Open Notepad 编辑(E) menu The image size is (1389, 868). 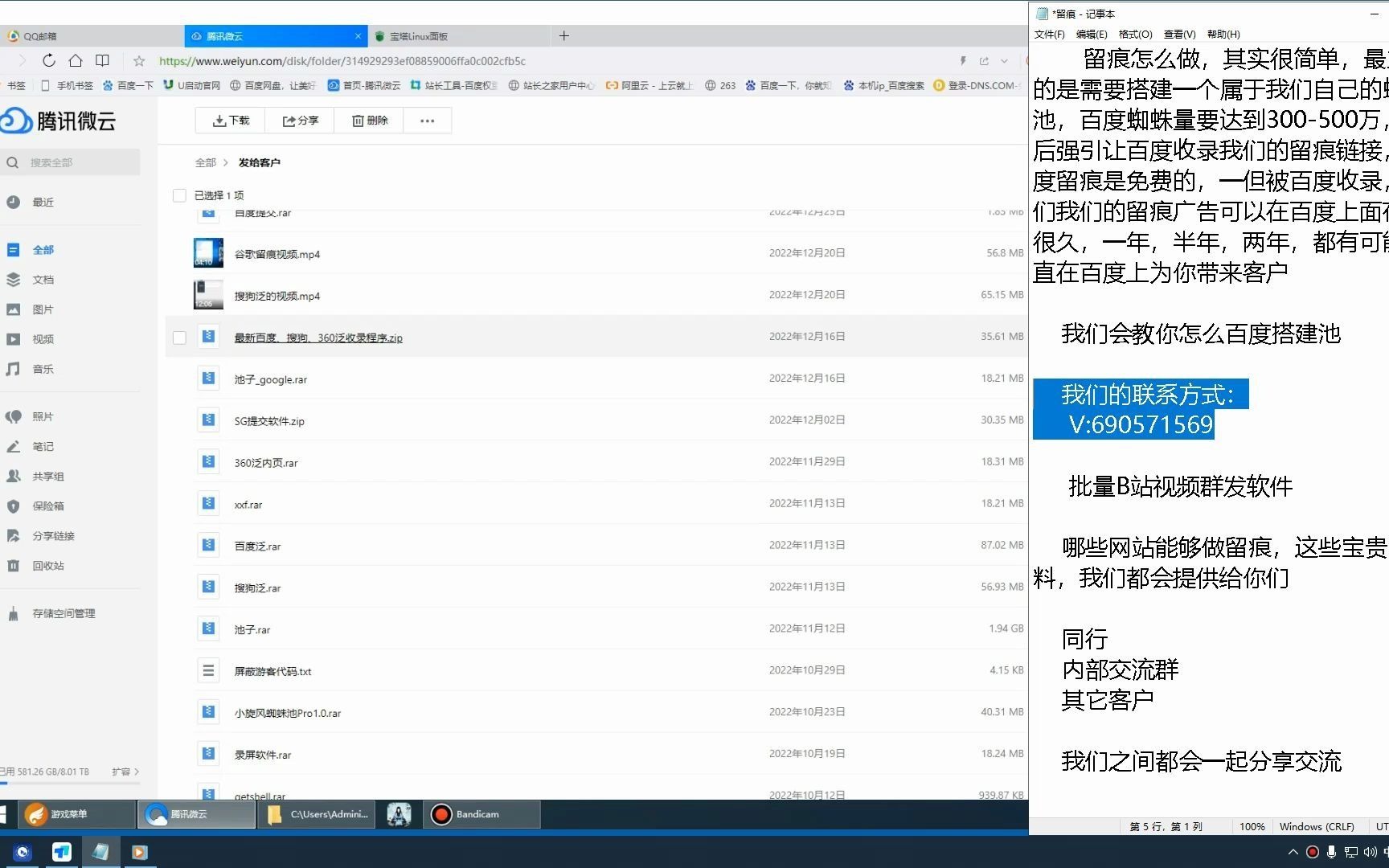pos(1092,34)
